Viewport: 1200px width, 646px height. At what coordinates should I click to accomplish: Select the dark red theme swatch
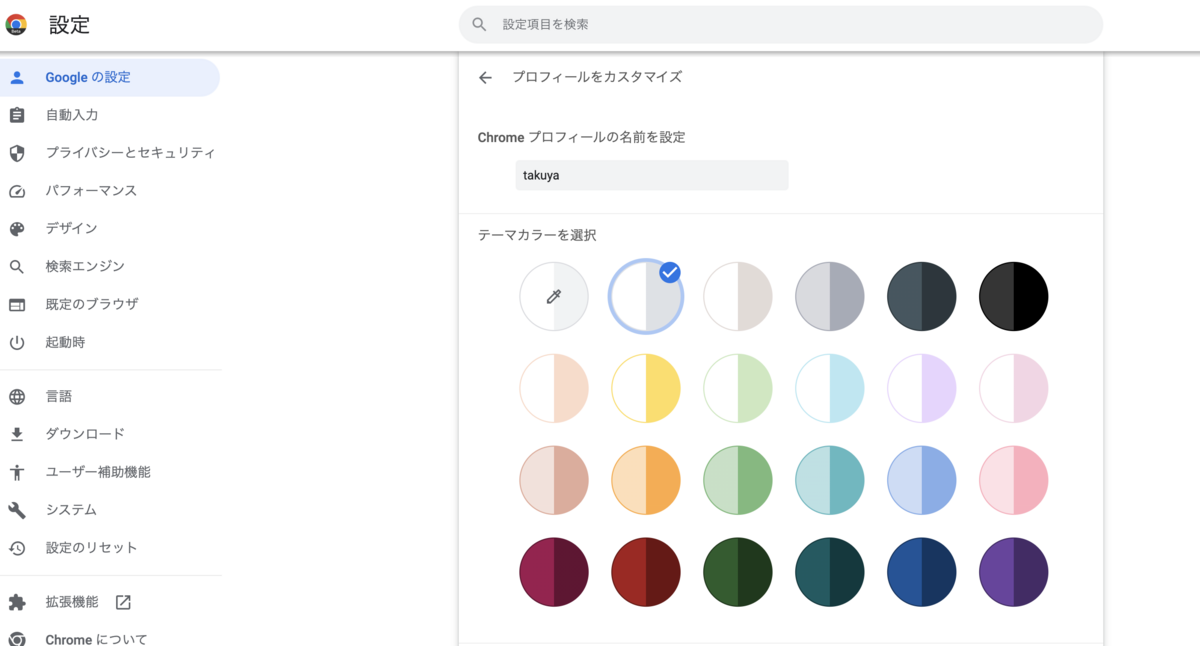pyautogui.click(x=646, y=572)
